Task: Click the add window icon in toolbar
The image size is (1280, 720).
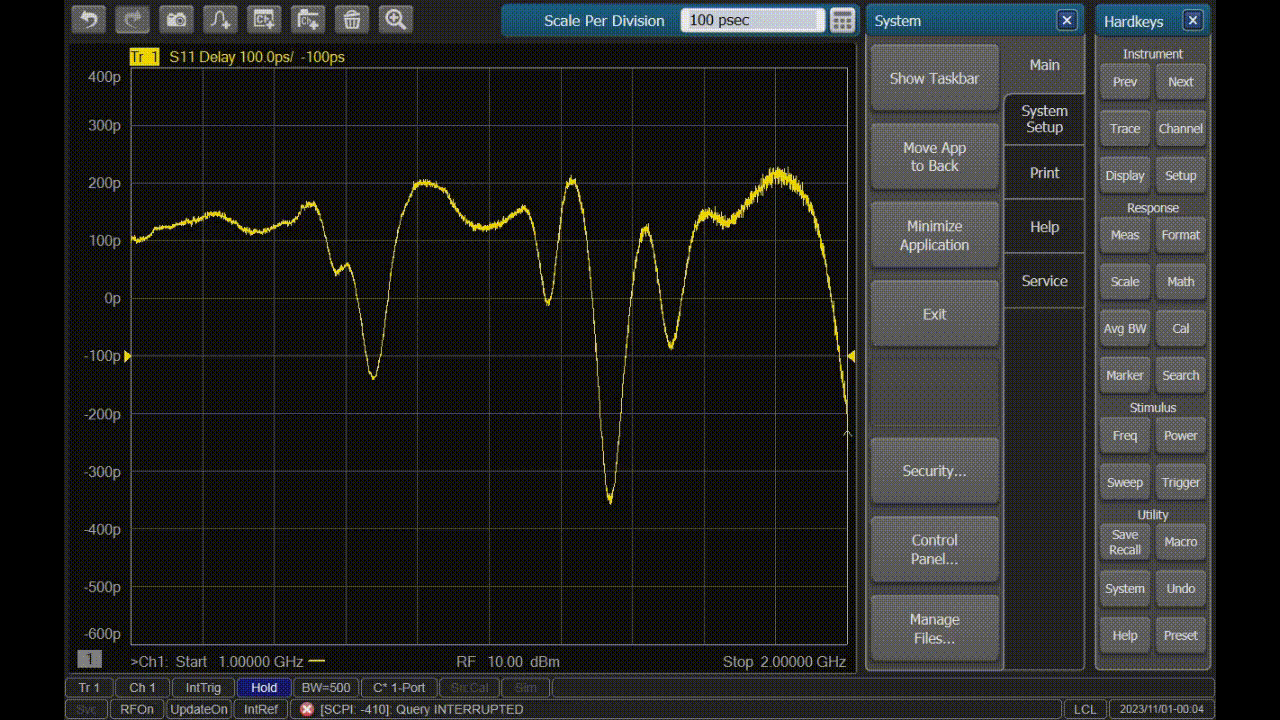Action: coord(308,19)
